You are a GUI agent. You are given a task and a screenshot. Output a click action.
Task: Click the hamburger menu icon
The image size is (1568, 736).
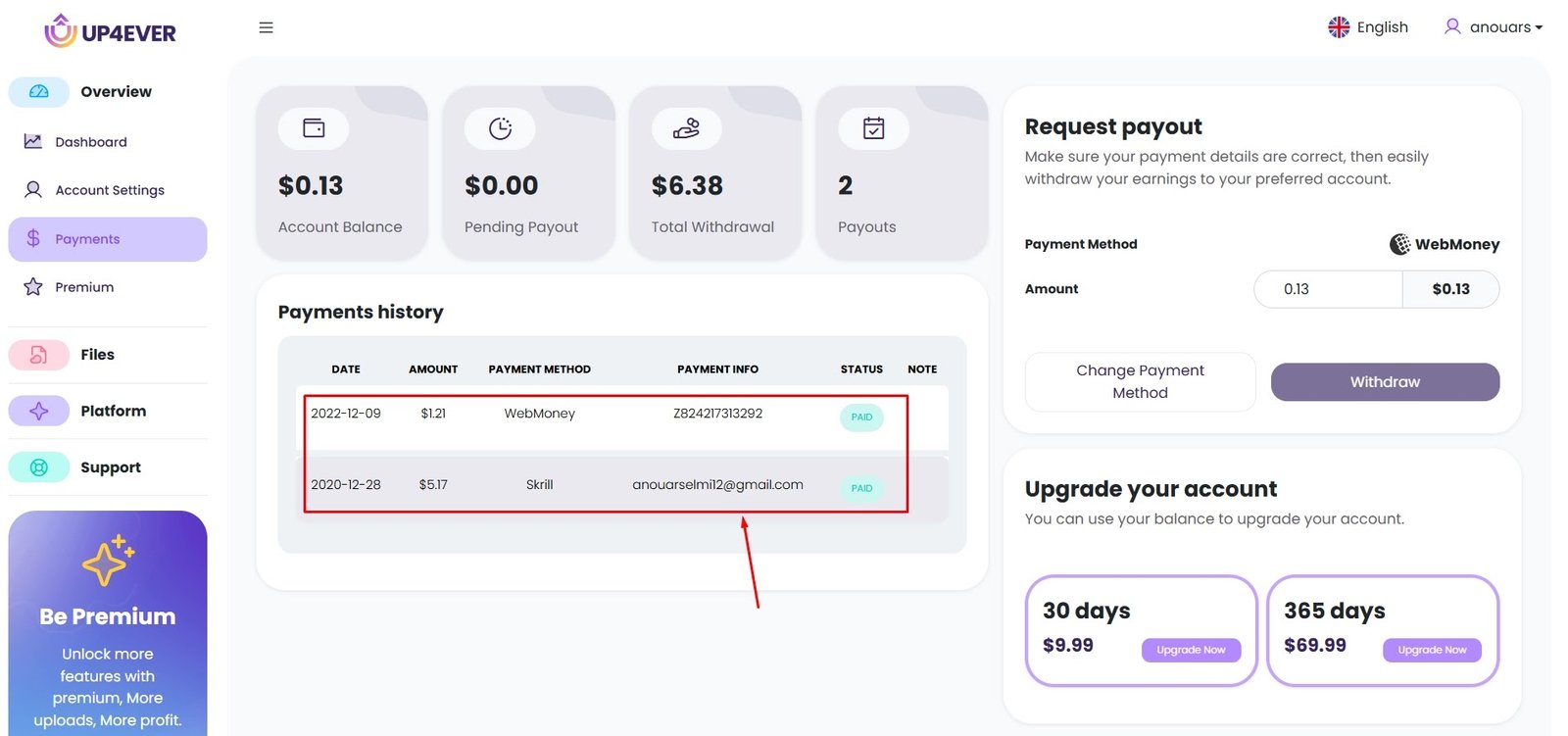tap(266, 27)
